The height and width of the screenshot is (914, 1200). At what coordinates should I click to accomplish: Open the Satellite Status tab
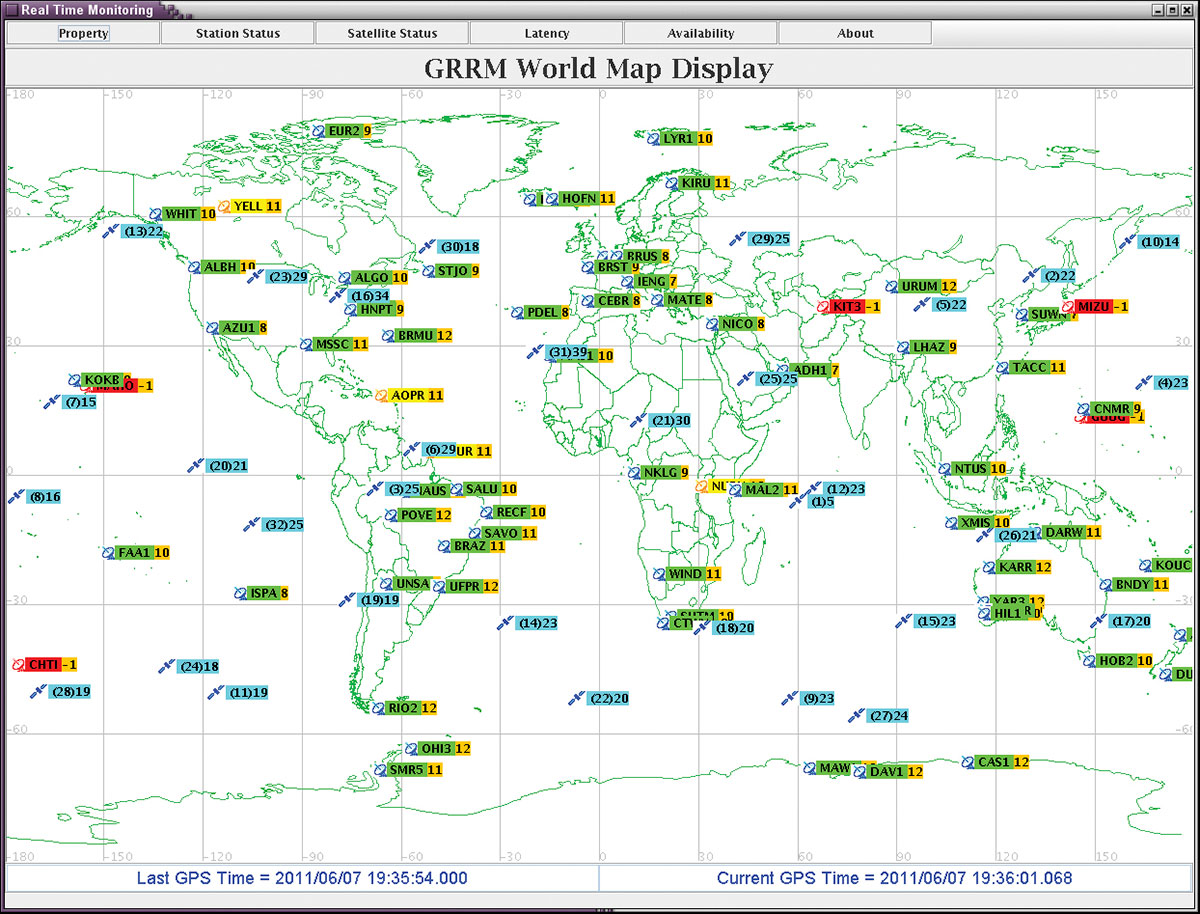[392, 33]
